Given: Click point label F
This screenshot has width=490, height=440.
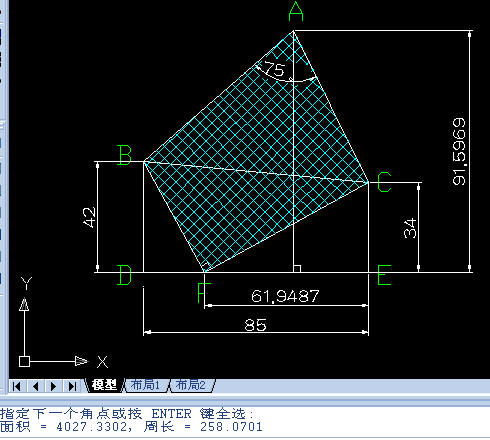Looking at the screenshot, I should pos(204,293).
